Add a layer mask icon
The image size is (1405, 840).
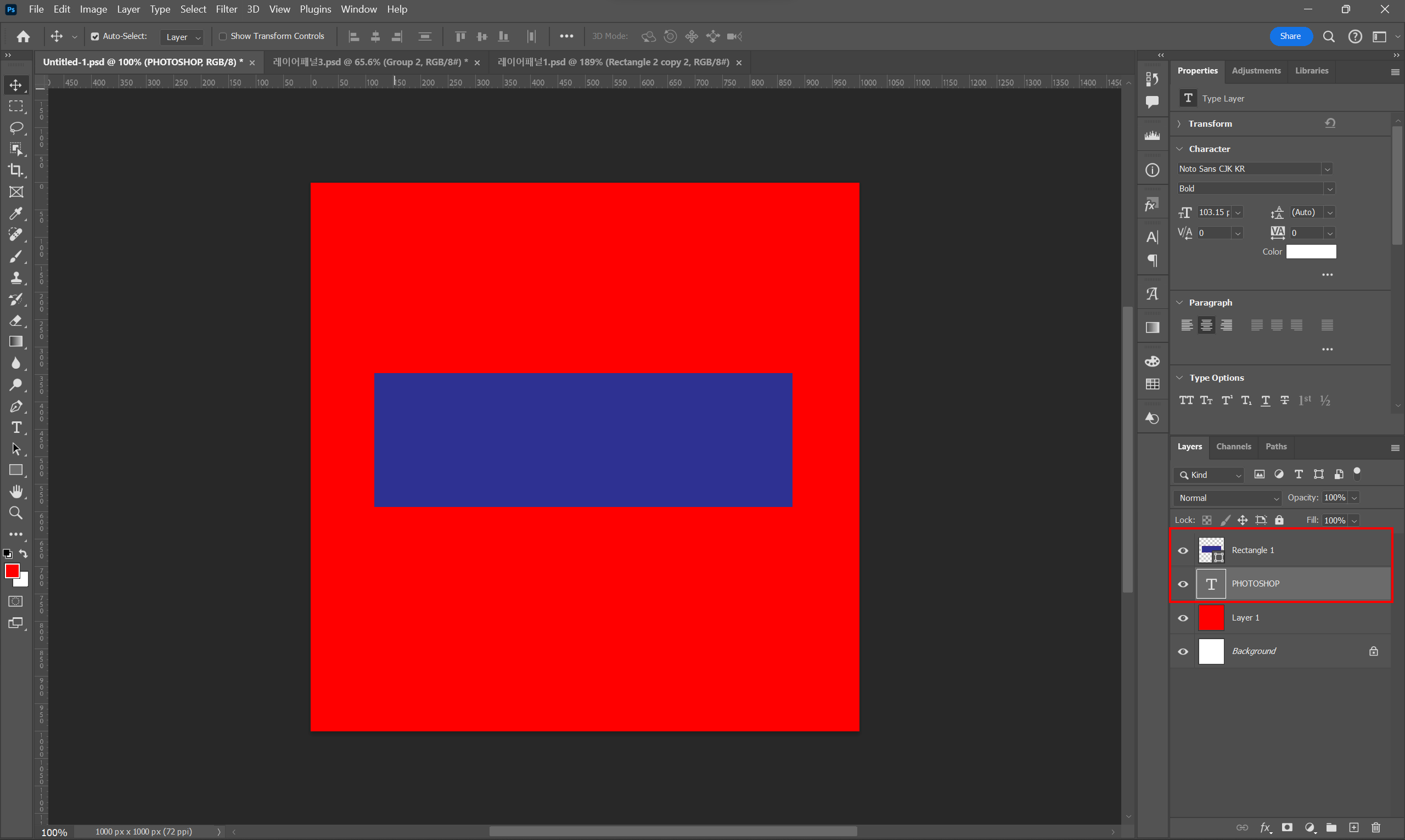click(x=1286, y=827)
